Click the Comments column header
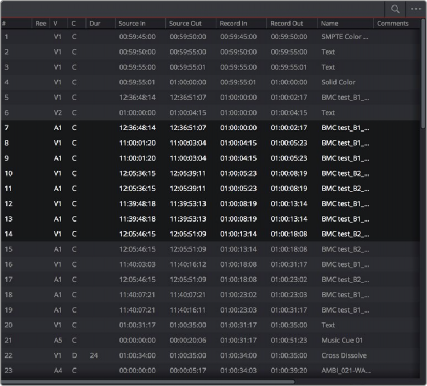This screenshot has width=427, height=386. tap(392, 24)
